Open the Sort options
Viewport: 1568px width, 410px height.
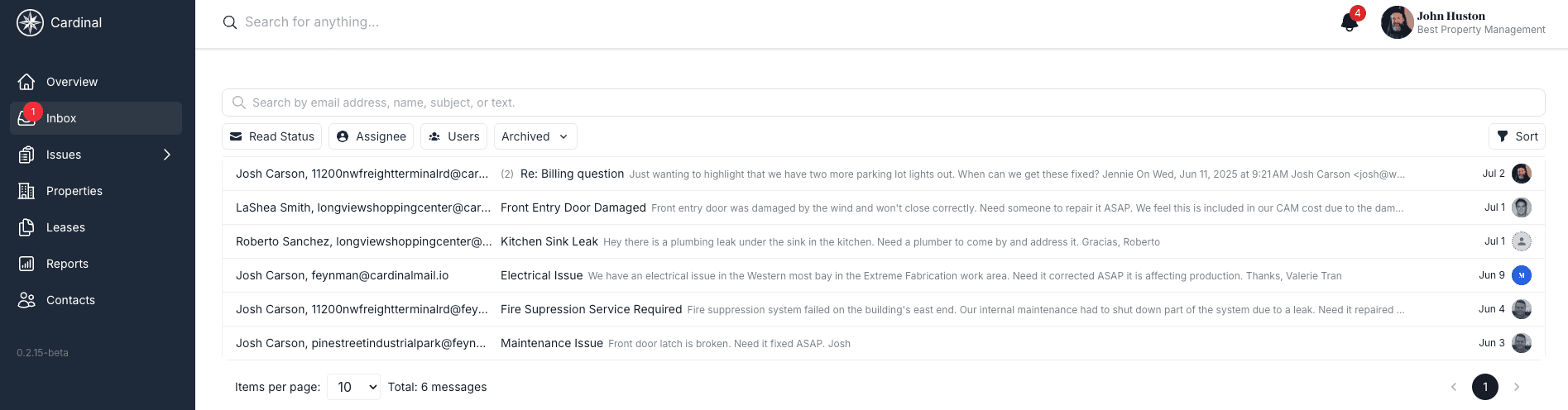(1517, 136)
